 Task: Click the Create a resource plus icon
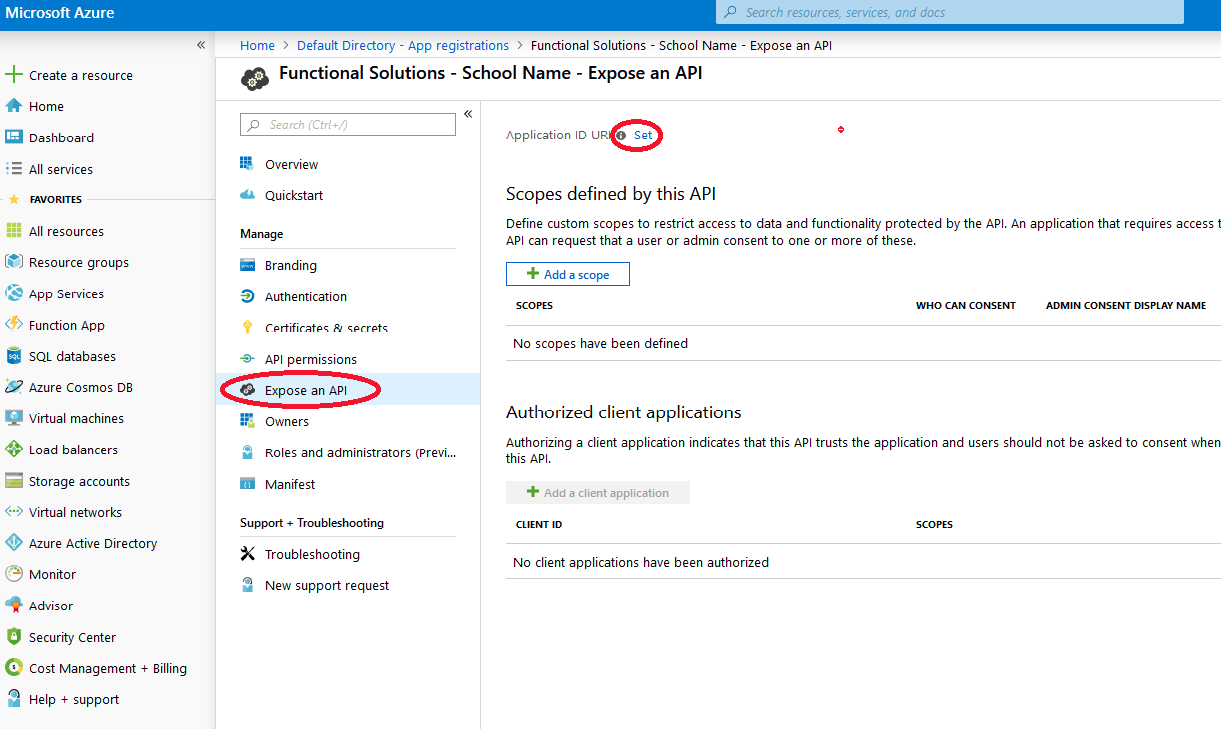14,75
